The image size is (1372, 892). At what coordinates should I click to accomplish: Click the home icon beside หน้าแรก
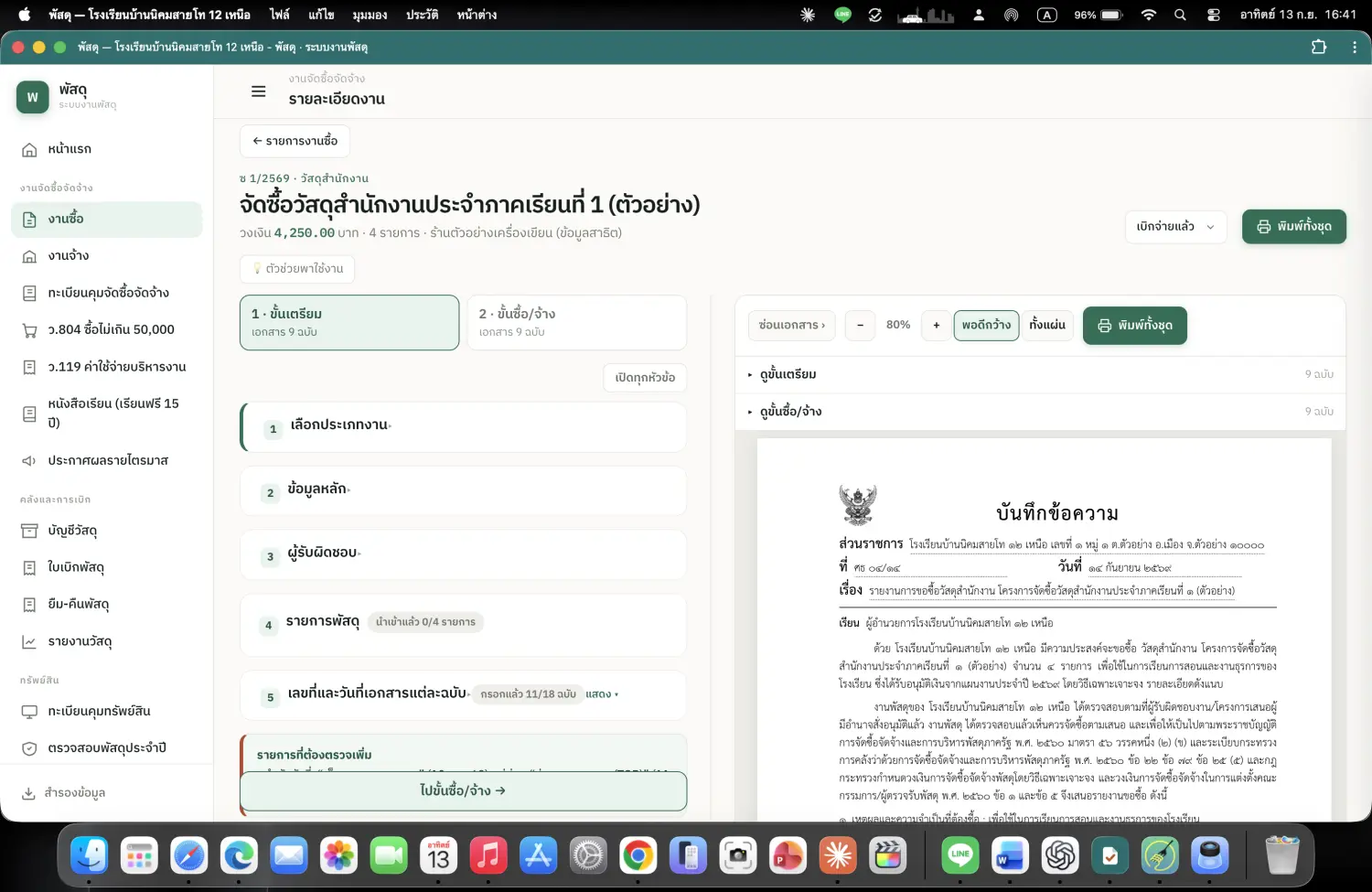(x=29, y=149)
